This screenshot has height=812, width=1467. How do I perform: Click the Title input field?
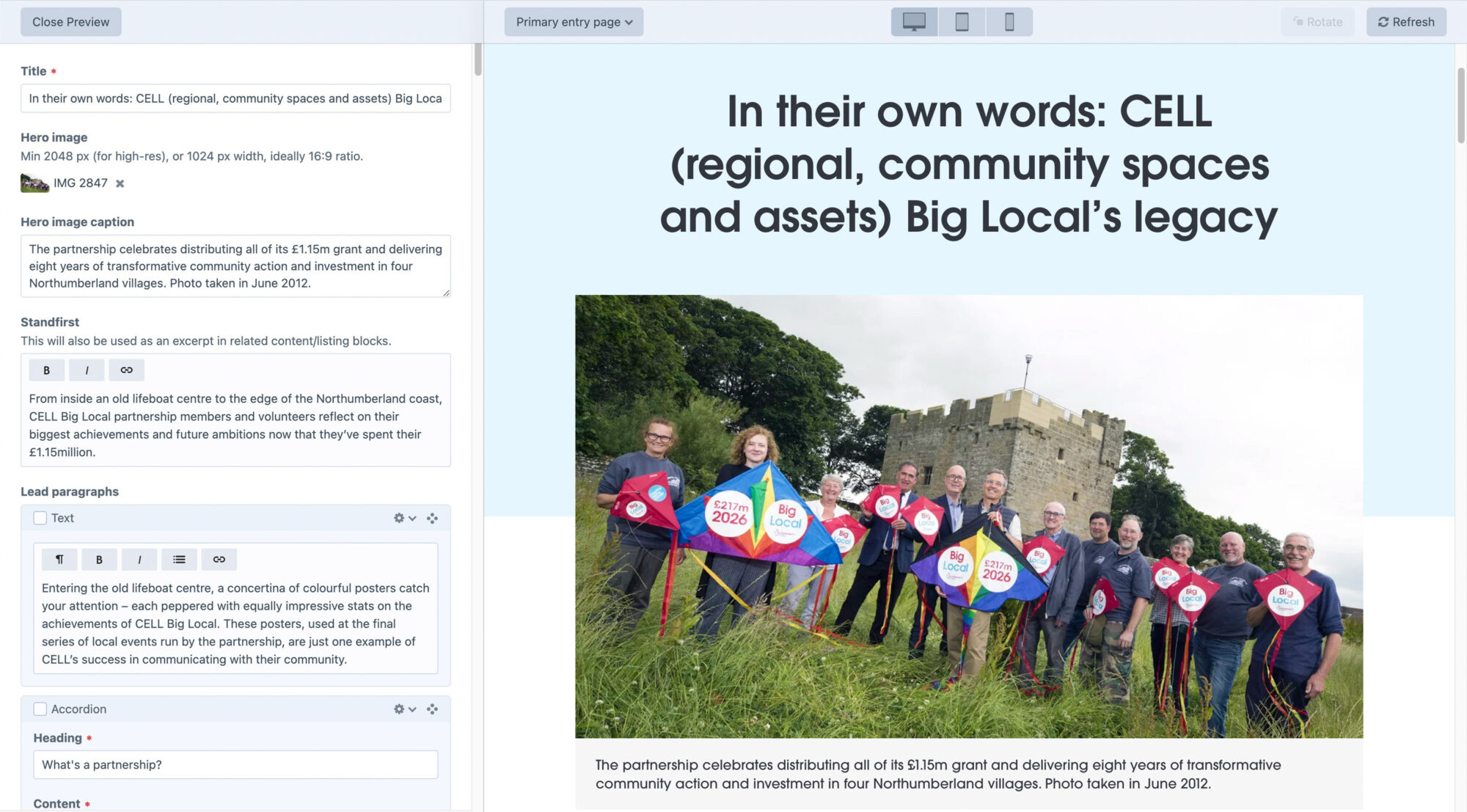[235, 98]
